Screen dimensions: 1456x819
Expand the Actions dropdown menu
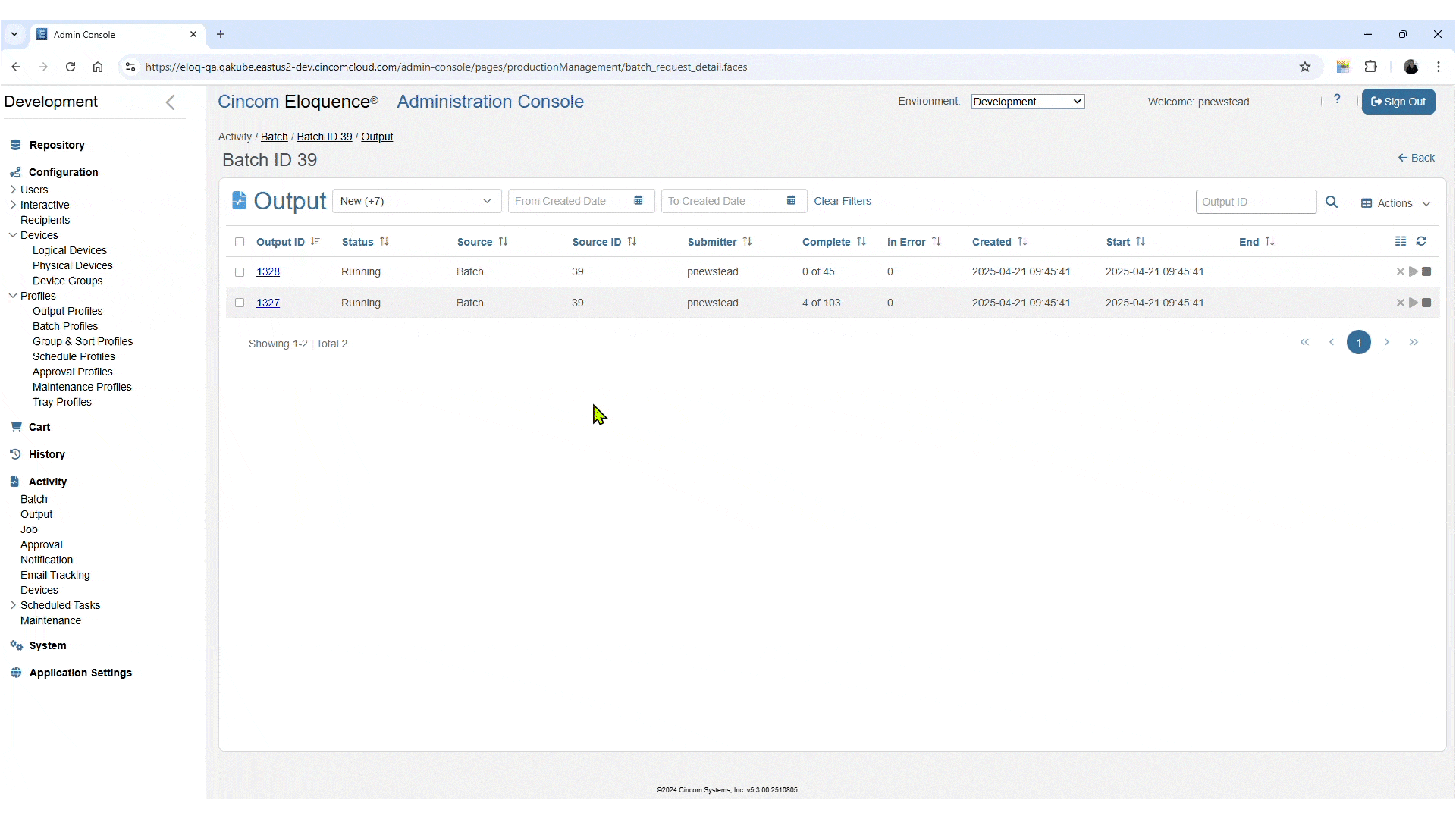point(1396,203)
